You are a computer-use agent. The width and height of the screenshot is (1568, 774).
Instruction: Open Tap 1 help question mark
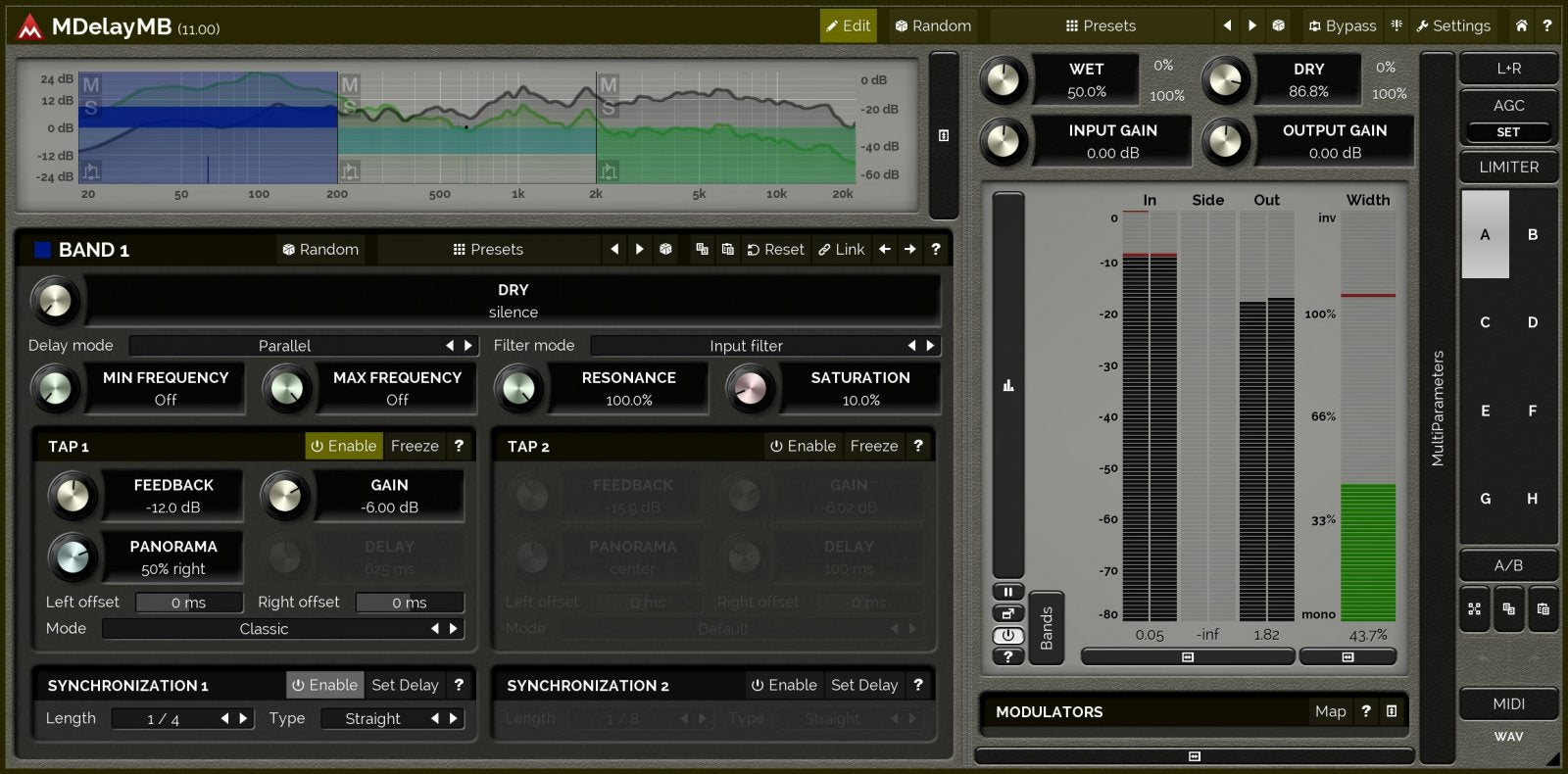tap(459, 446)
